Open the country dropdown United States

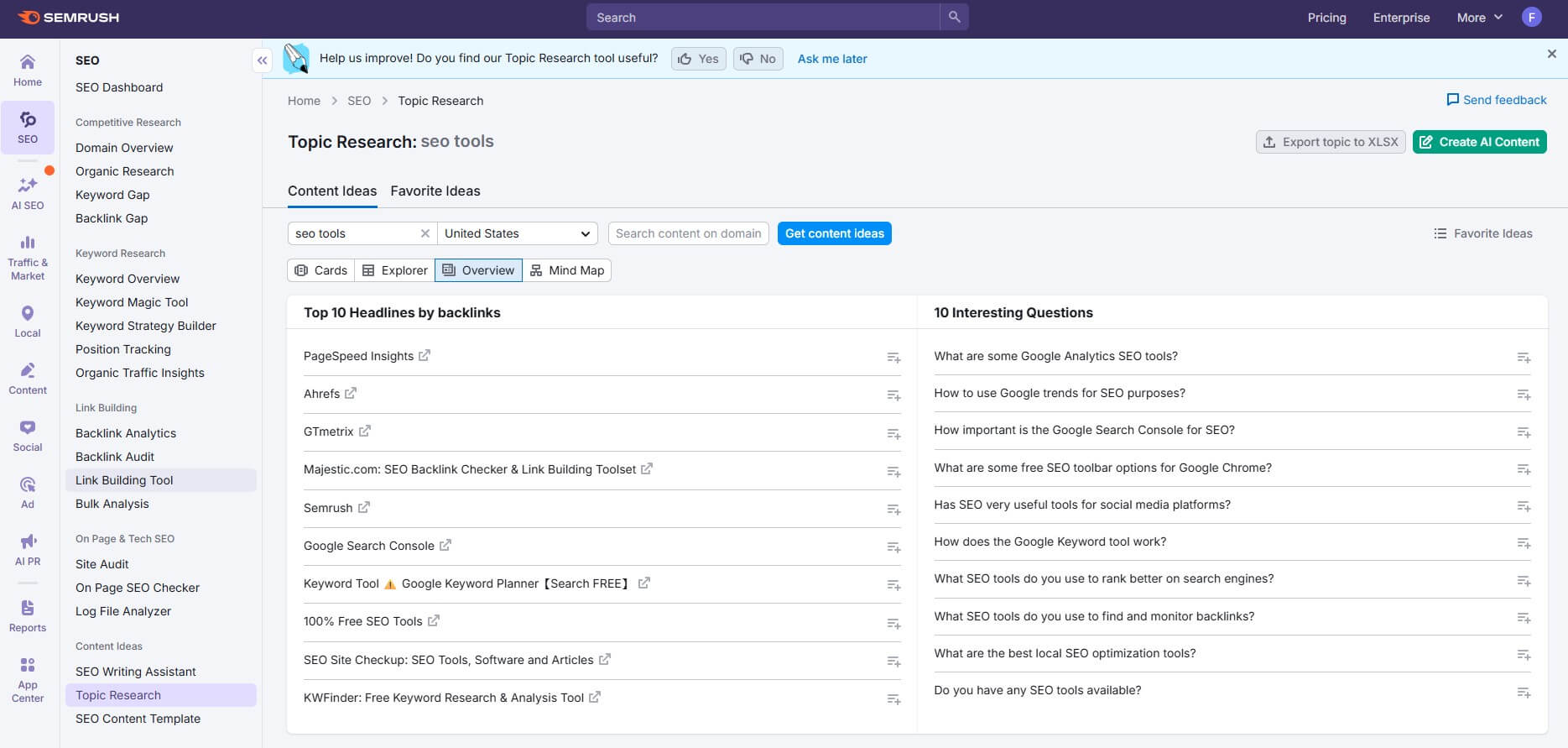pos(518,233)
